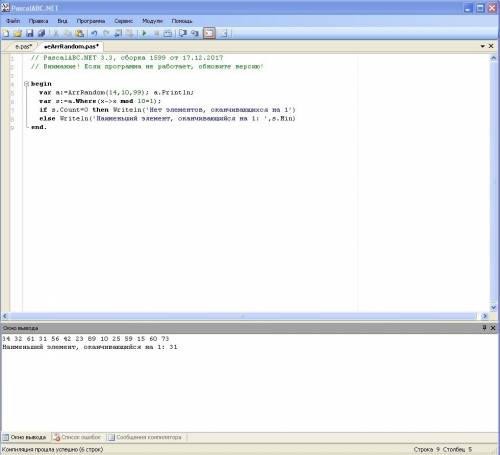Open the Программа menu
This screenshot has width=500, height=455.
point(91,21)
